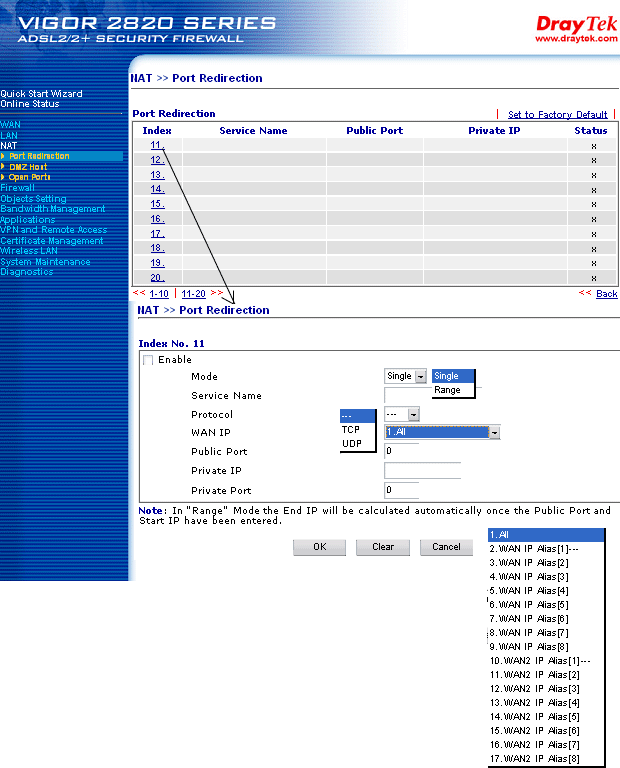620x768 pixels.
Task: Click the Private IP input field
Action: tap(423, 471)
